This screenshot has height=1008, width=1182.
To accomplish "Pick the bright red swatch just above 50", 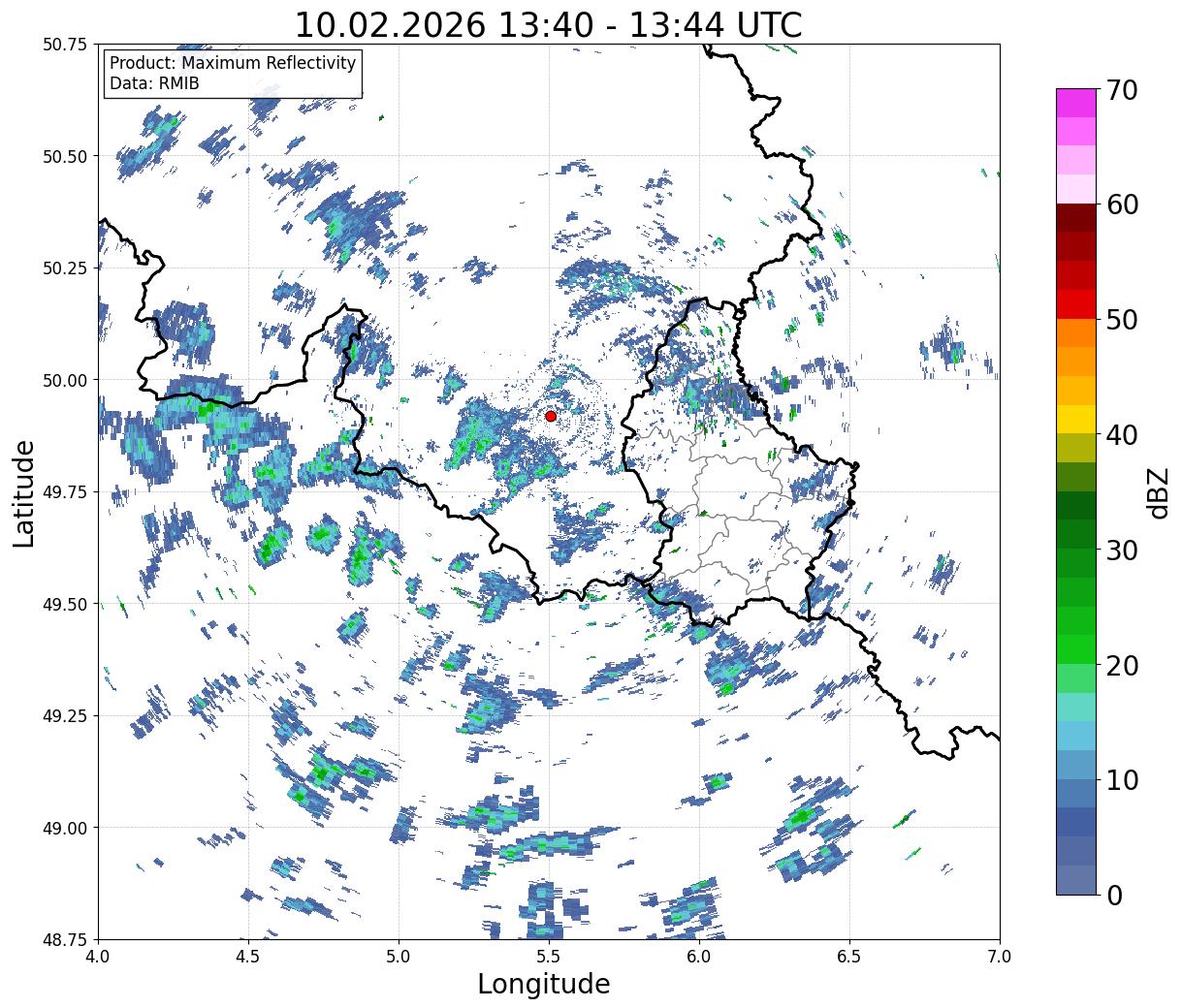I will pos(1076,304).
